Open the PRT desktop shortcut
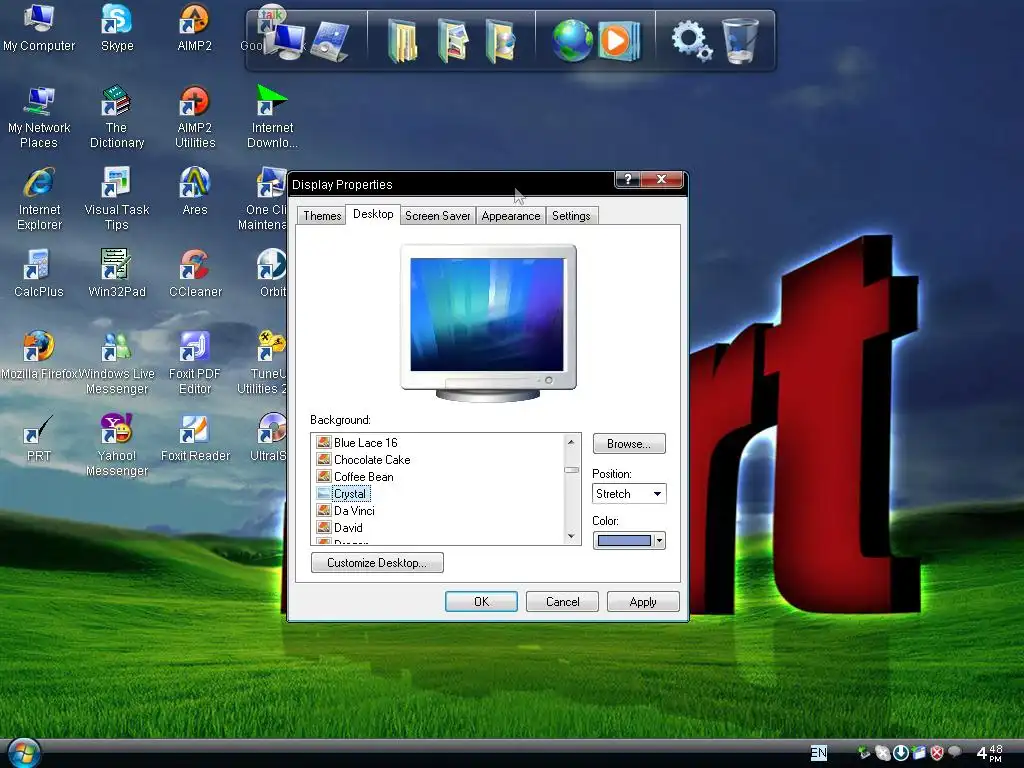The image size is (1024, 768). pos(39,438)
